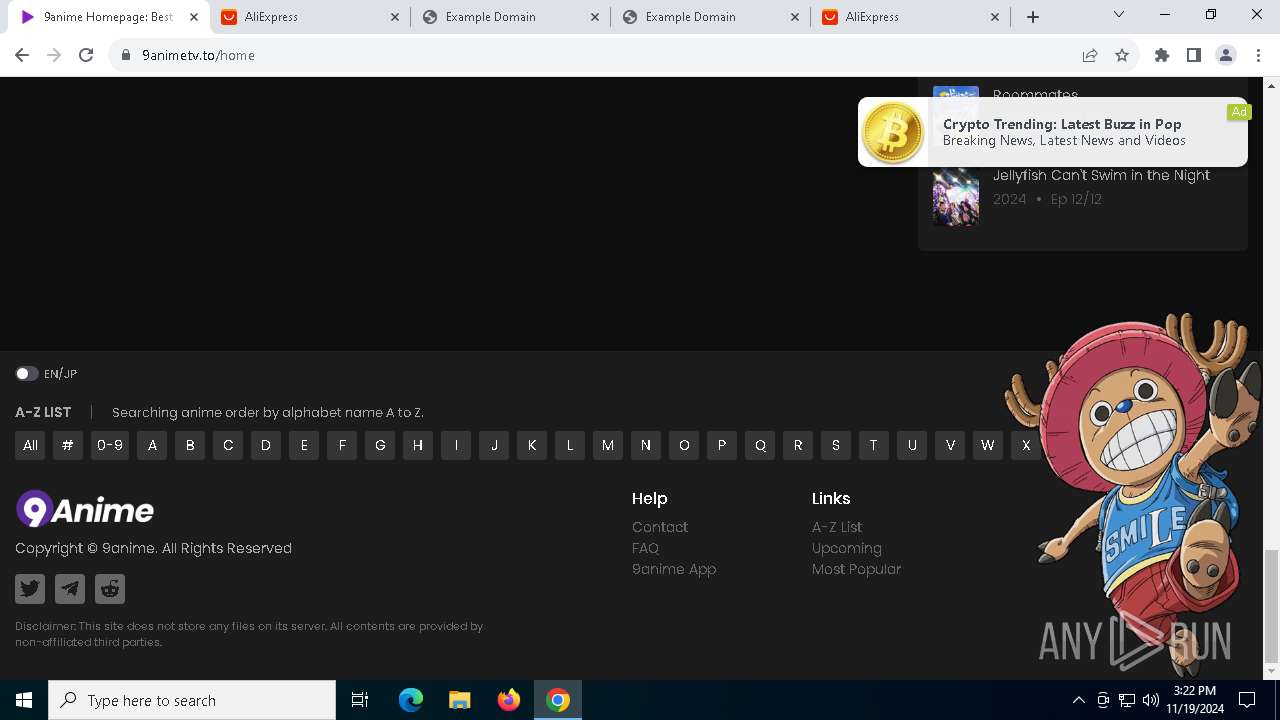The image size is (1280, 720).
Task: Open new tab with plus button
Action: pyautogui.click(x=1033, y=17)
